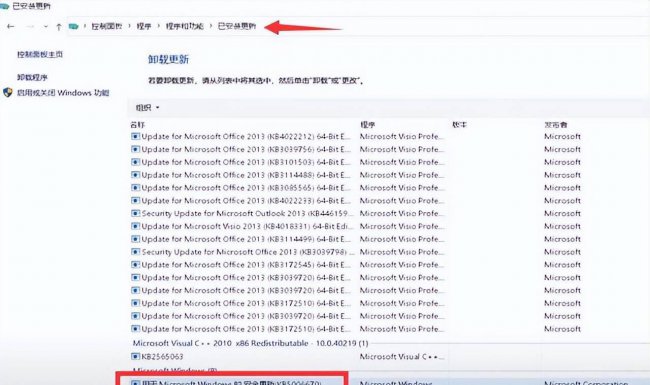Viewport: 650px width, 385px height.
Task: Click icon of KB2565063 entry
Action: pyautogui.click(x=135, y=356)
